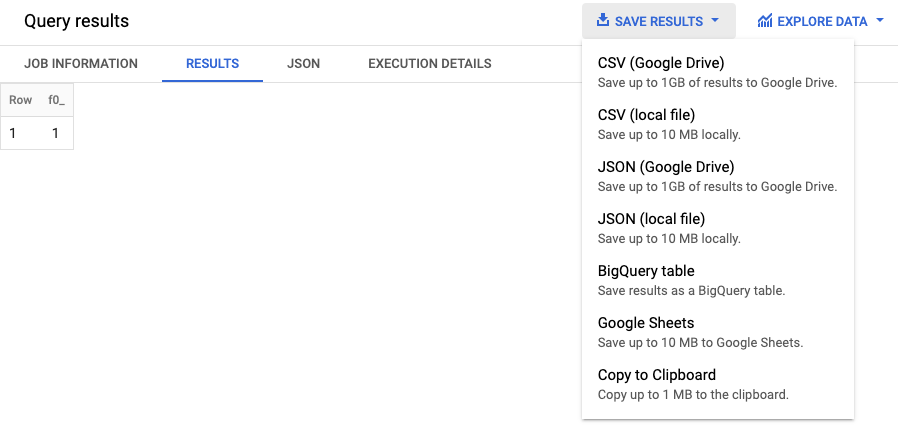View the Execution Details tab
This screenshot has width=898, height=435.
pos(429,64)
